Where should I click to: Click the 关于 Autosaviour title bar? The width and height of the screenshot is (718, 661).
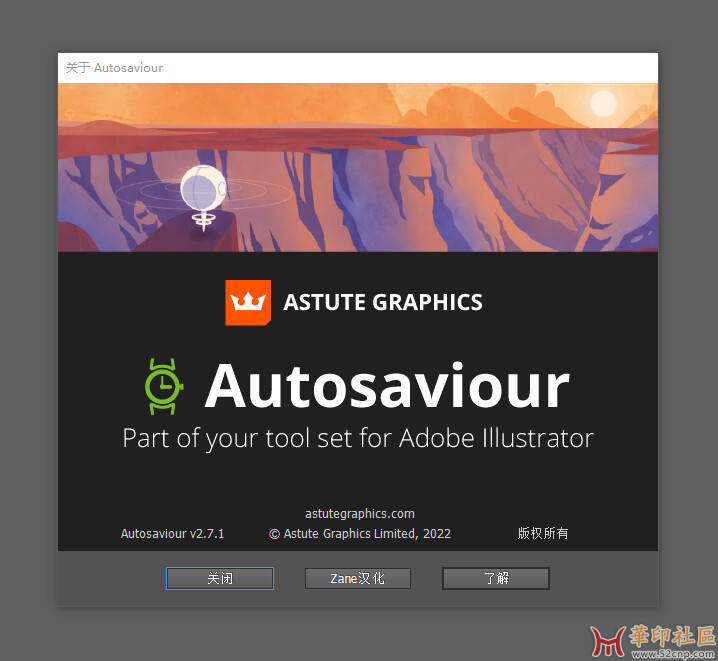point(358,68)
